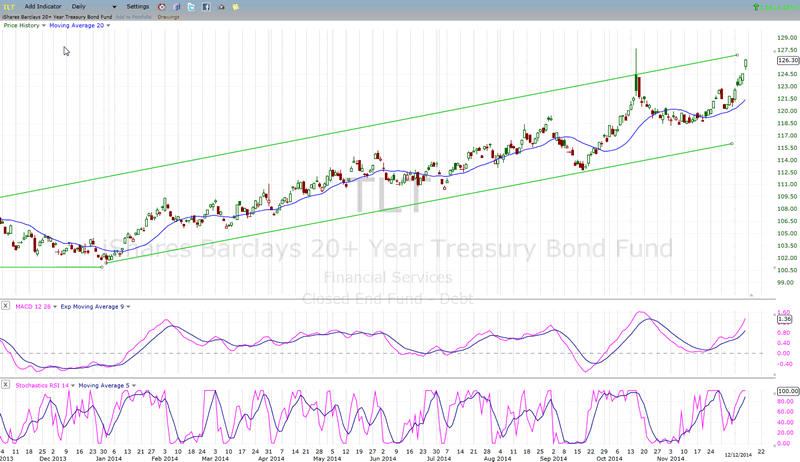Click the Add to Portfolio link
Screen dimensions: 800x462
[133, 17]
